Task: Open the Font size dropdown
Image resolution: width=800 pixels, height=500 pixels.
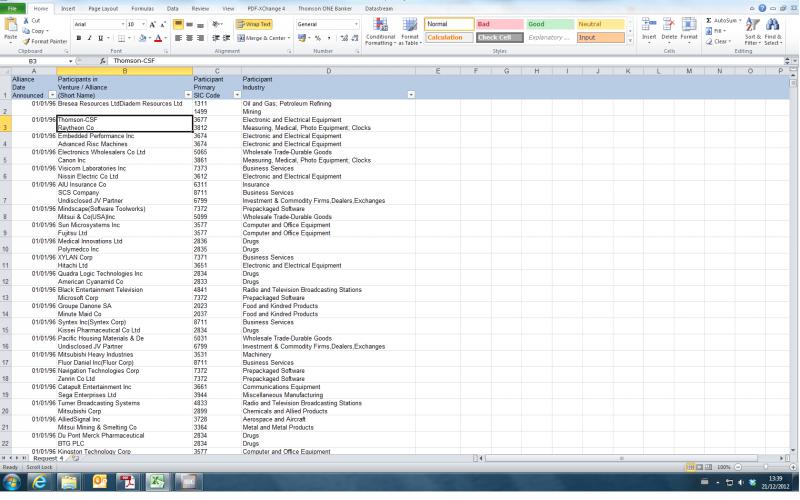Action: [x=143, y=24]
